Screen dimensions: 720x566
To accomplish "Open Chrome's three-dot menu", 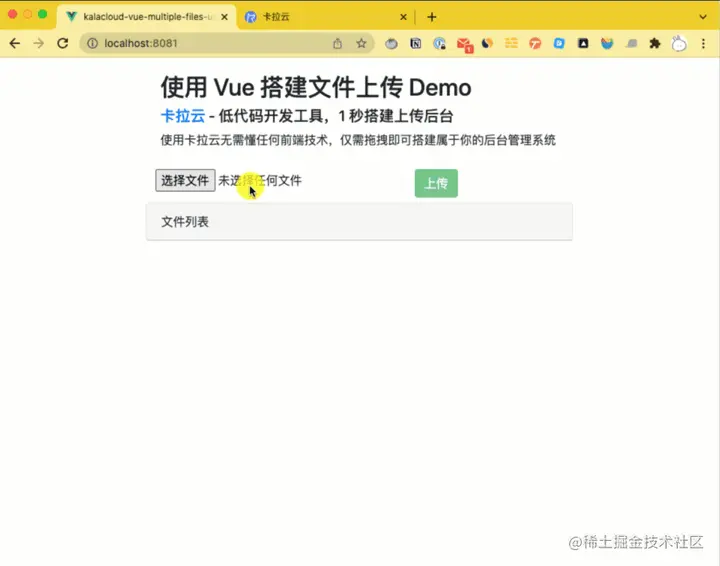I will (x=703, y=44).
